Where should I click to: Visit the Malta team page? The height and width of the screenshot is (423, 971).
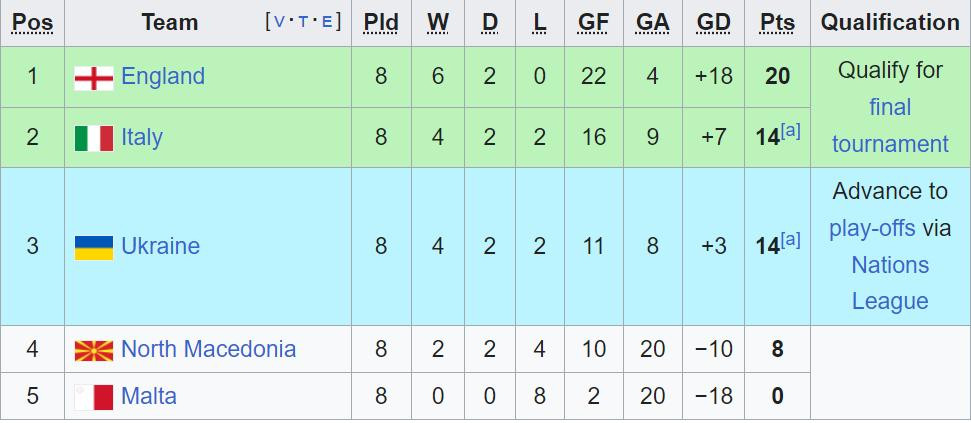(148, 396)
